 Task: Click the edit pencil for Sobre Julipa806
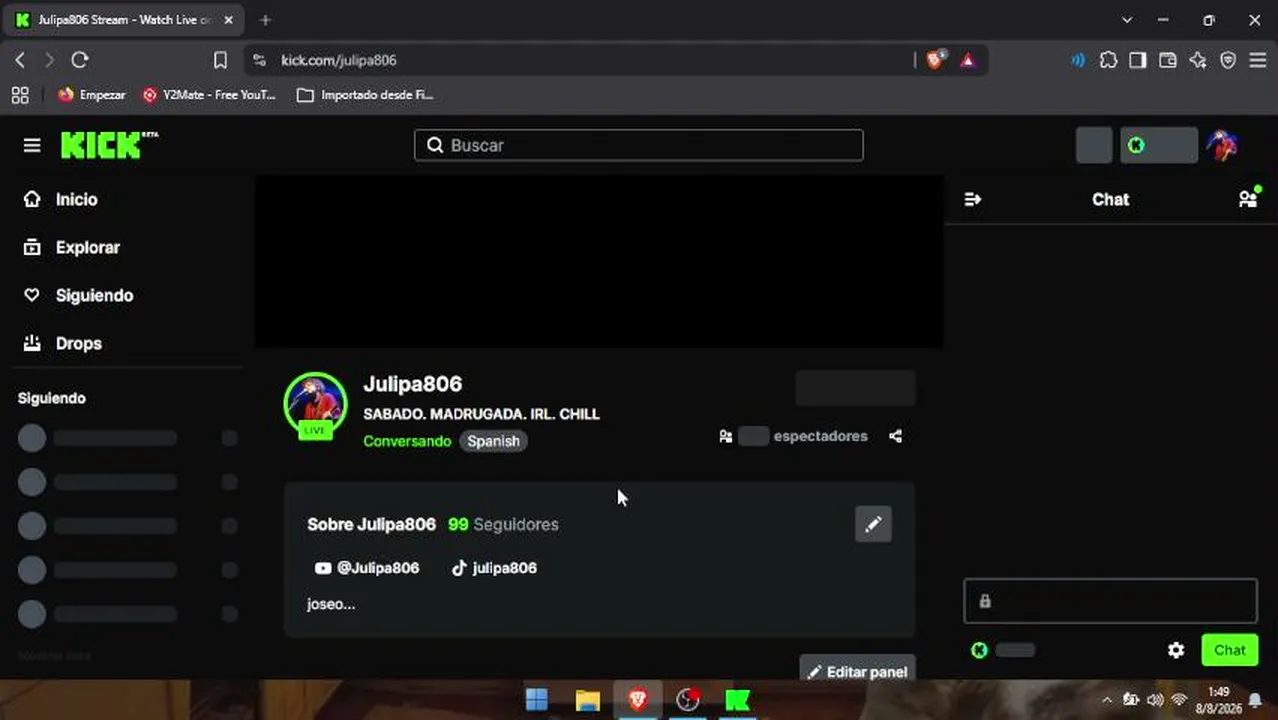click(x=873, y=524)
